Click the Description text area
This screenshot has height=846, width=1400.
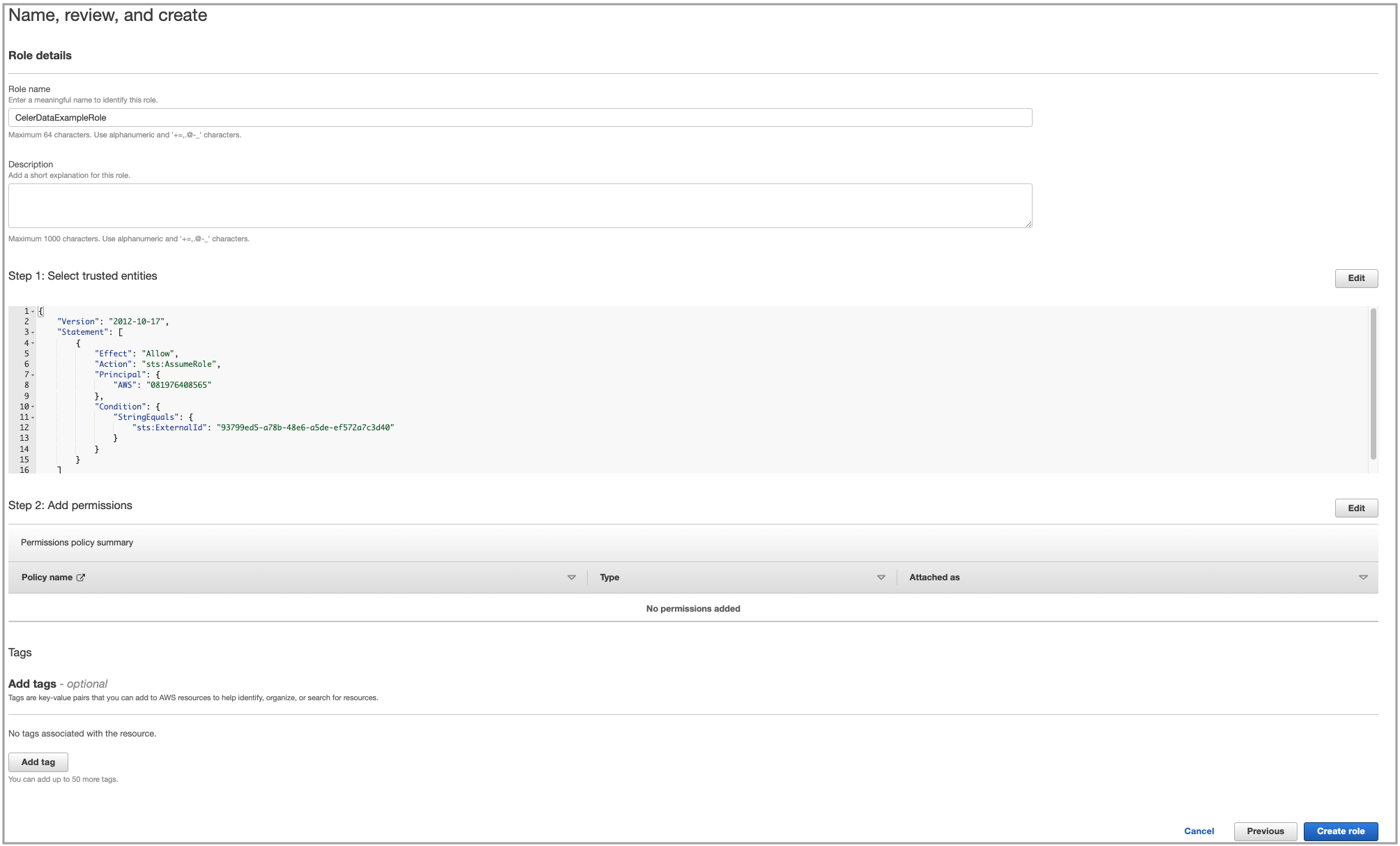pos(520,205)
